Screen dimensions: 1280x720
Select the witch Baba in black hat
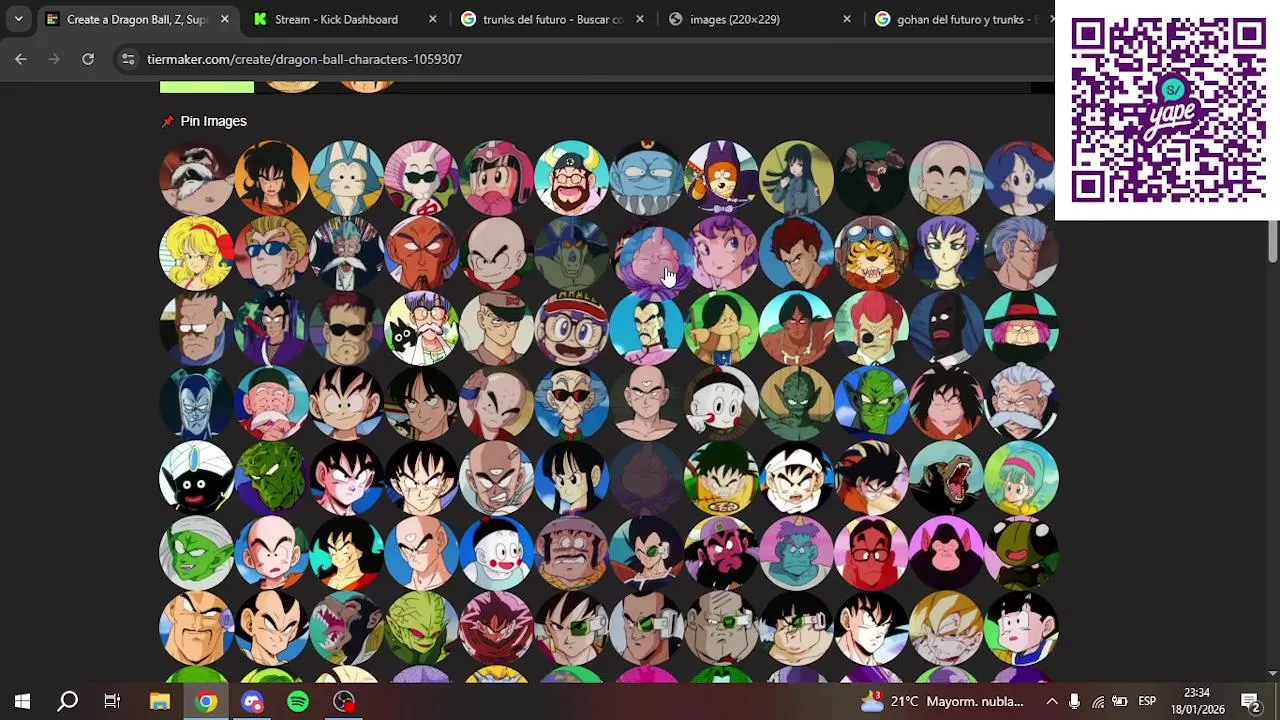click(1021, 328)
